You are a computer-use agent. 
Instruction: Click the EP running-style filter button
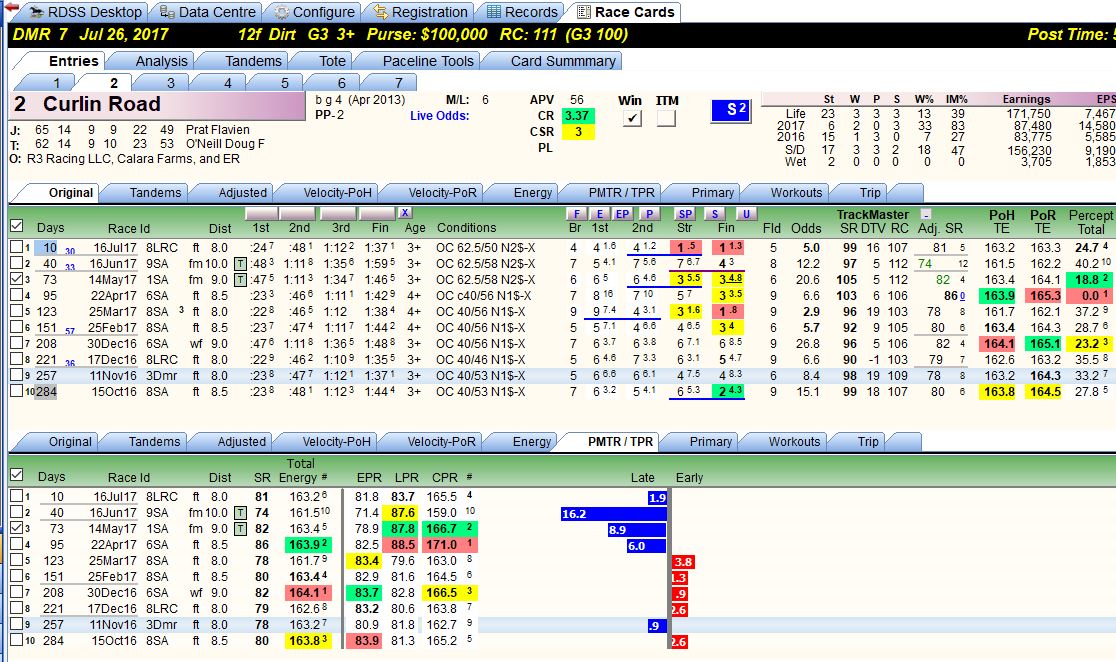coord(623,214)
